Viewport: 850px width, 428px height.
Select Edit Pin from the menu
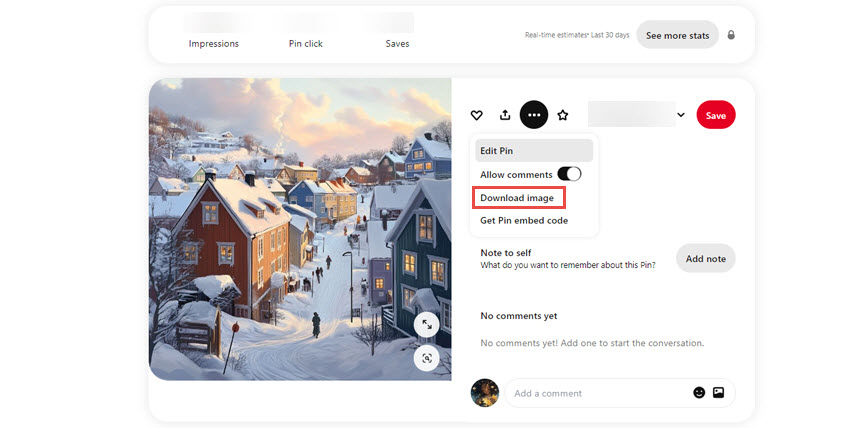coord(534,151)
